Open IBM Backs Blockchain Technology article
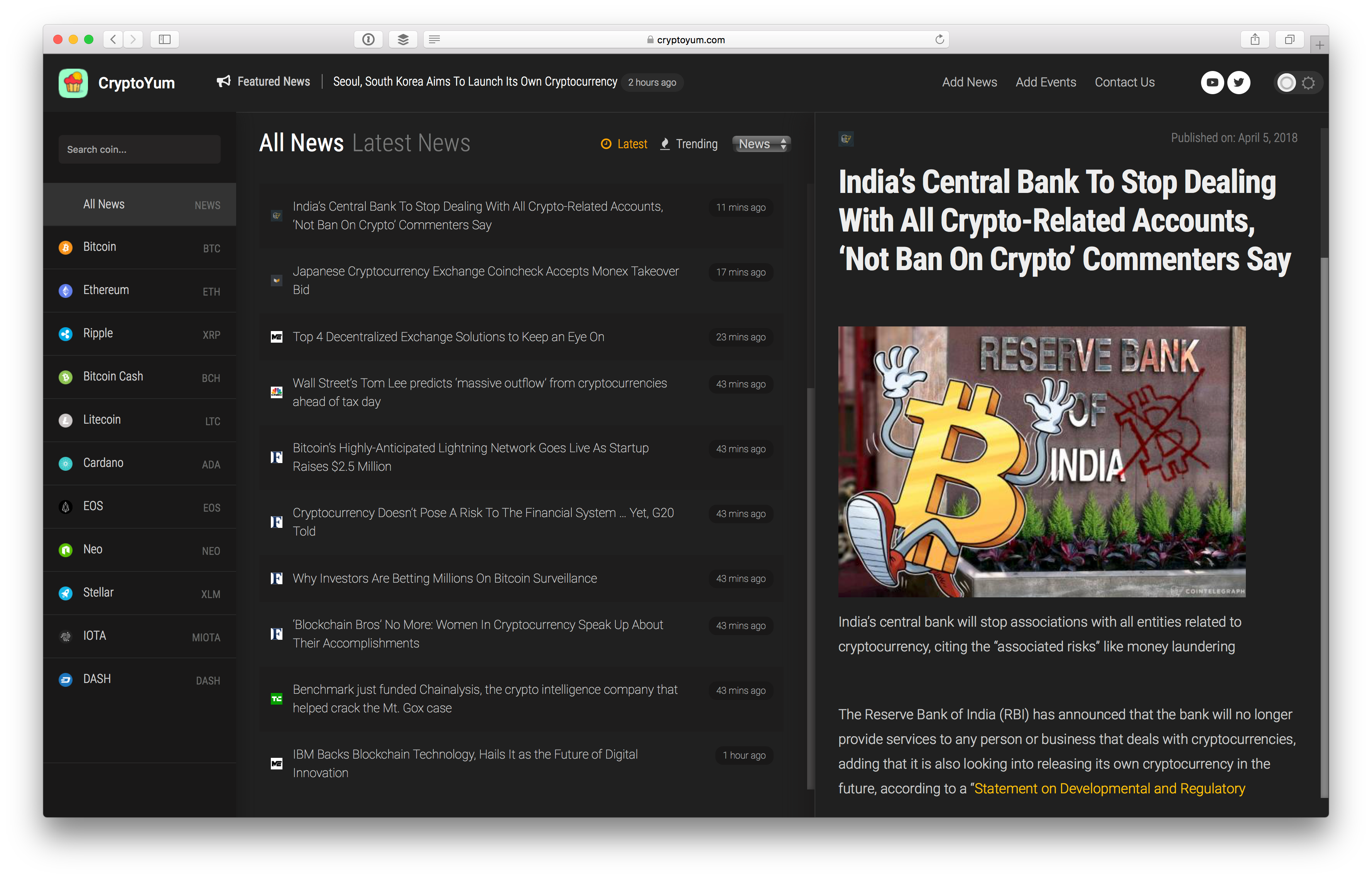This screenshot has height=879, width=1372. [465, 763]
